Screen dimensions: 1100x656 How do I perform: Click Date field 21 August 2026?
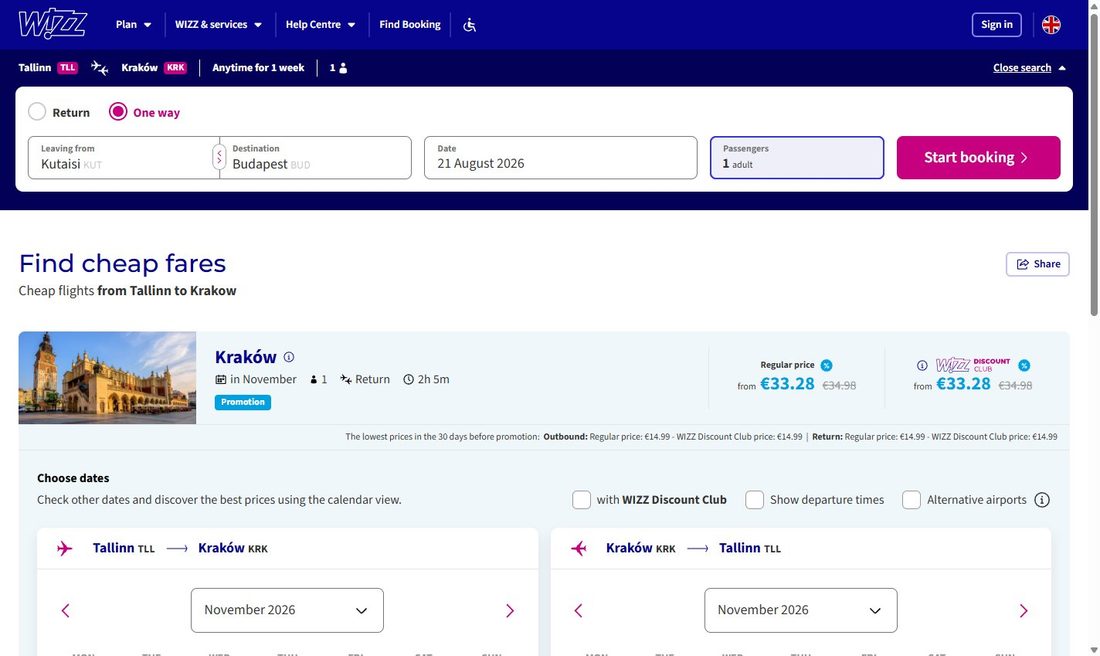coord(561,157)
